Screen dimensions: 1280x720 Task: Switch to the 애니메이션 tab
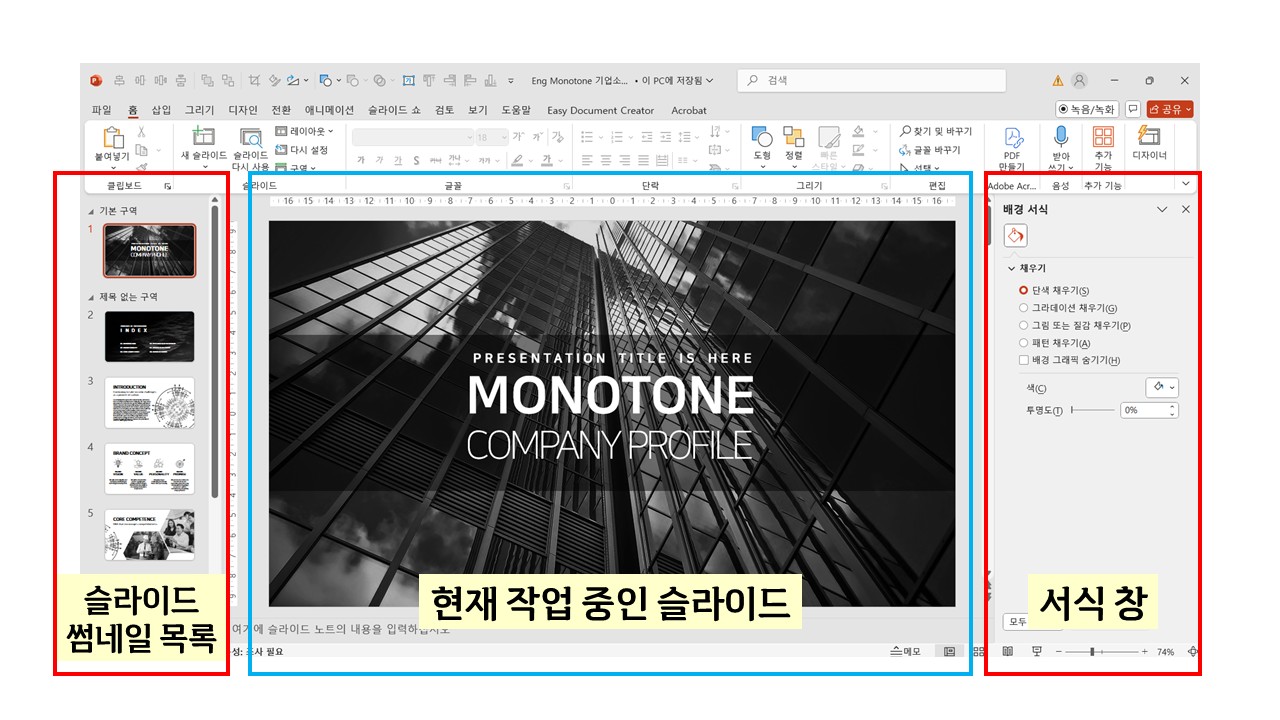click(x=329, y=110)
